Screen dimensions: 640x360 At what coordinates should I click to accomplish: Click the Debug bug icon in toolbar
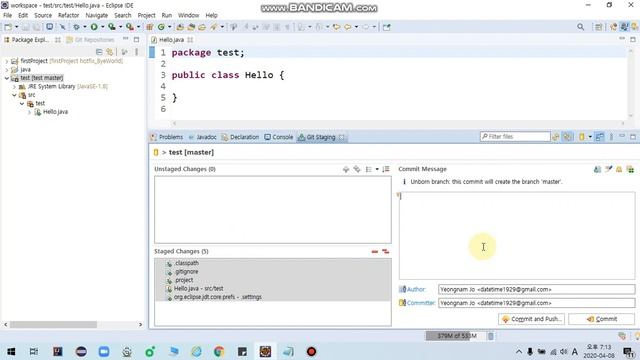[76, 27]
